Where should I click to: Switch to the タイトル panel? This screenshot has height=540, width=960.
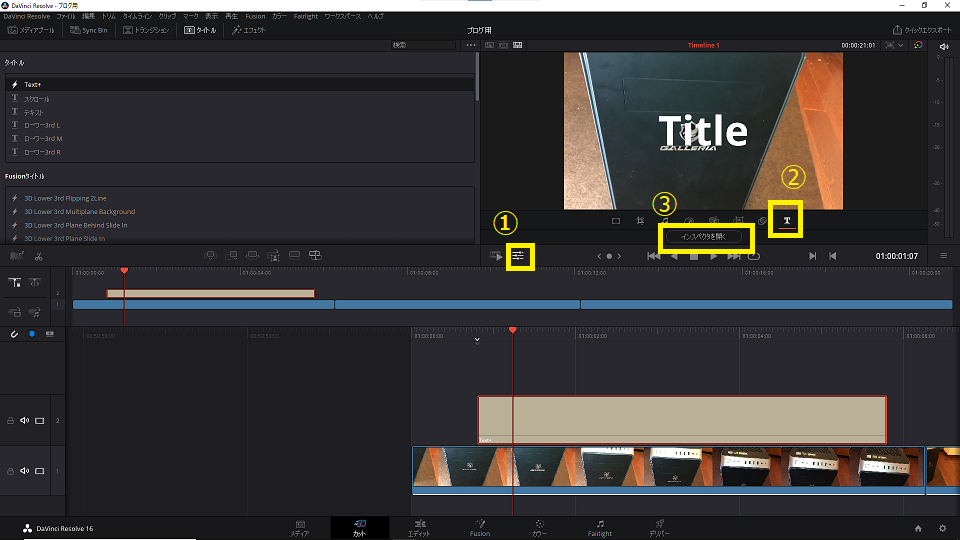tap(200, 30)
